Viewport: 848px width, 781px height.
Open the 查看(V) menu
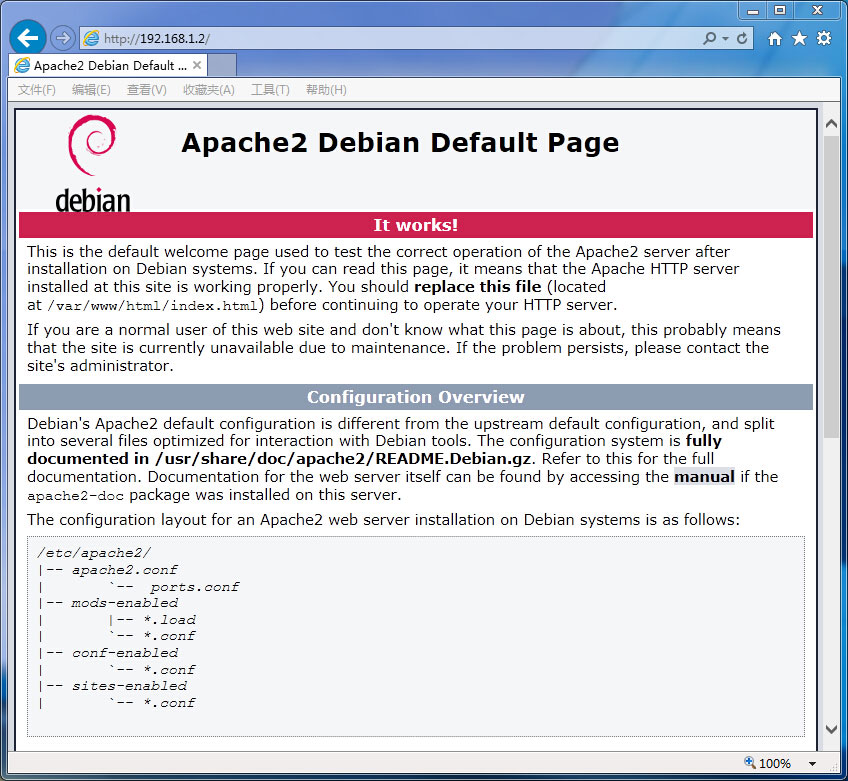[146, 89]
